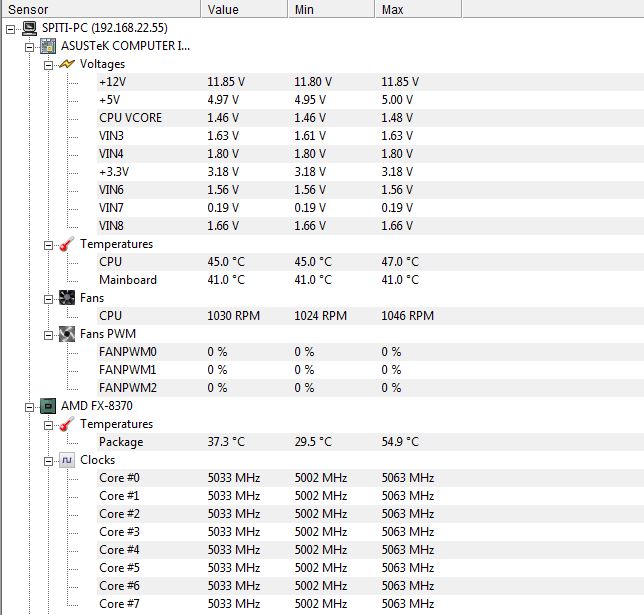Click the 47.0 °C CPU max value
Viewport: 644px width, 615px height.
[x=400, y=262]
